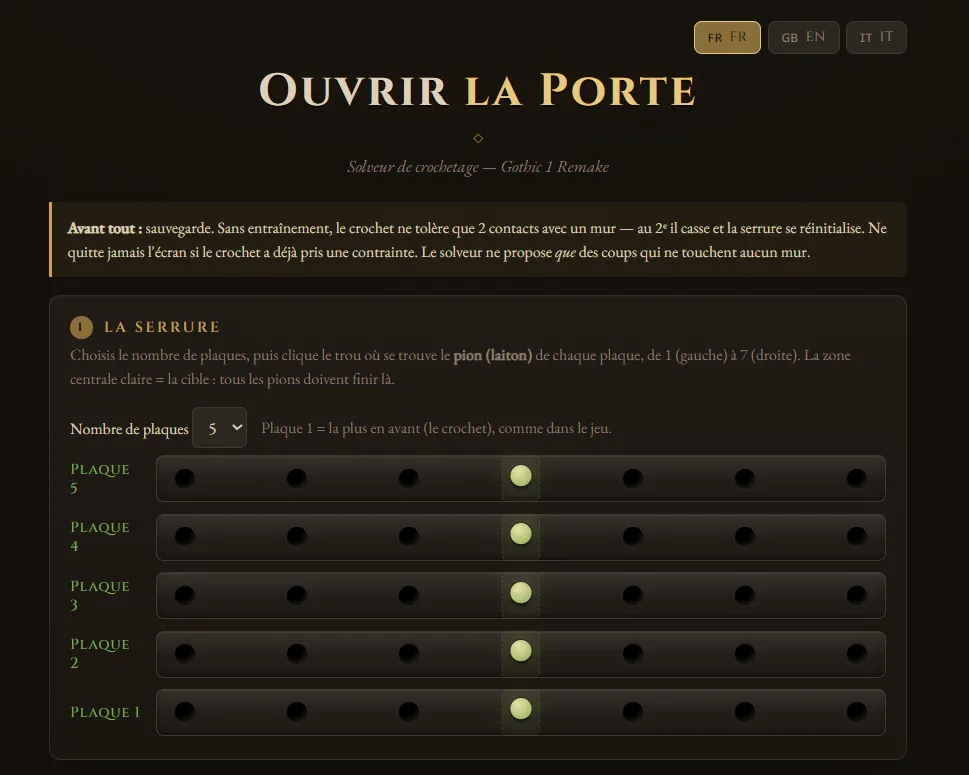Viewport: 969px width, 775px height.
Task: Select hole 1 on Plaque 1
Action: pyautogui.click(x=185, y=711)
